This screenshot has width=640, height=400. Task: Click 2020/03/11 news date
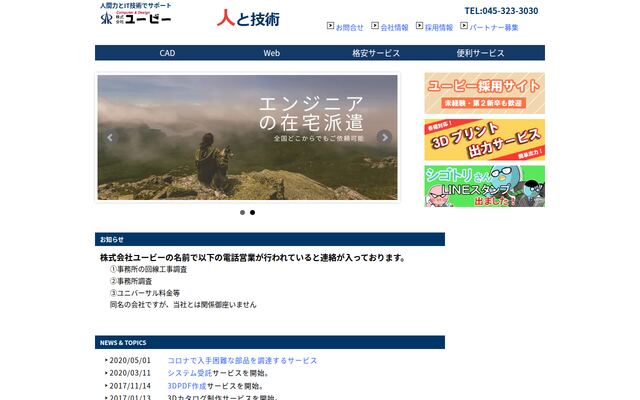130,373
